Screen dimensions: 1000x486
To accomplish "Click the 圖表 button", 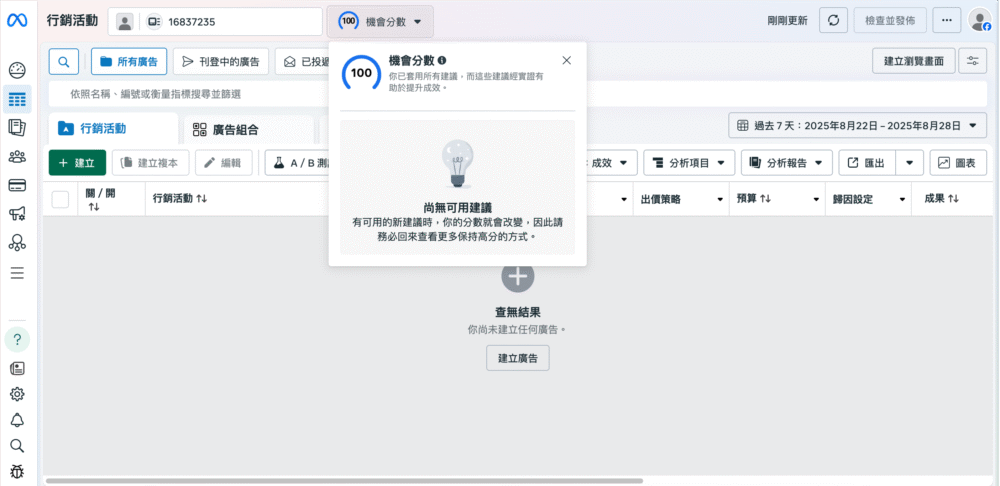I will click(x=958, y=163).
